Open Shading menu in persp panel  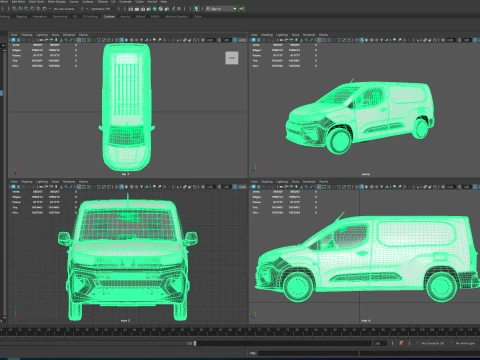pos(267,35)
